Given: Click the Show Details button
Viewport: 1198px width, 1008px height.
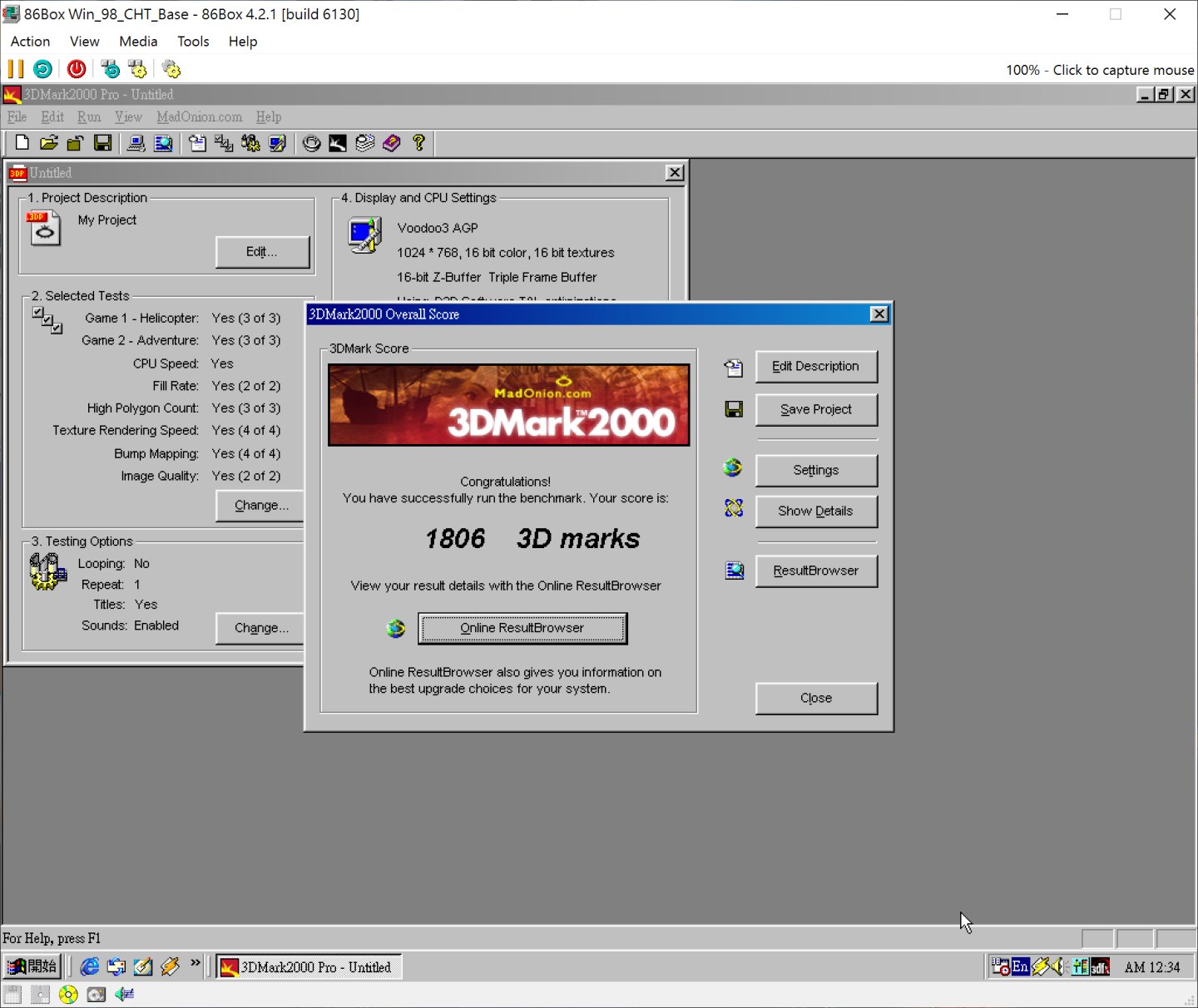Looking at the screenshot, I should pyautogui.click(x=816, y=511).
